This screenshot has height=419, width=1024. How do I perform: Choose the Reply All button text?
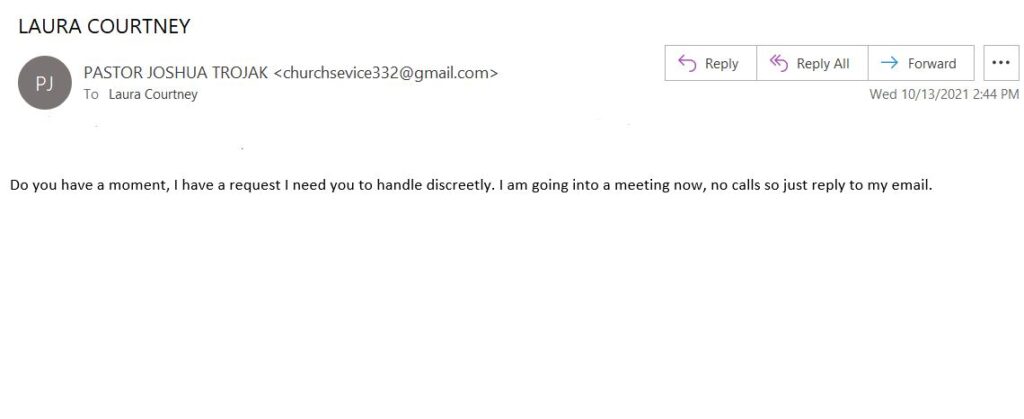point(823,64)
